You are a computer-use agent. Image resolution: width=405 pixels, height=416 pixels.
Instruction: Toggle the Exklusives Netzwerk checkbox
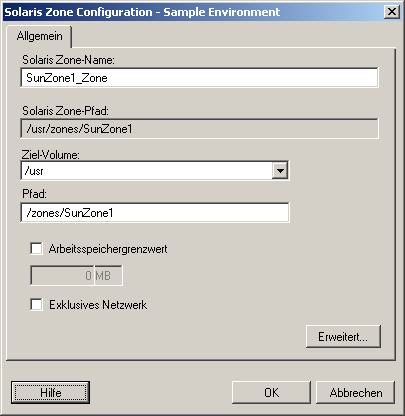(36, 305)
